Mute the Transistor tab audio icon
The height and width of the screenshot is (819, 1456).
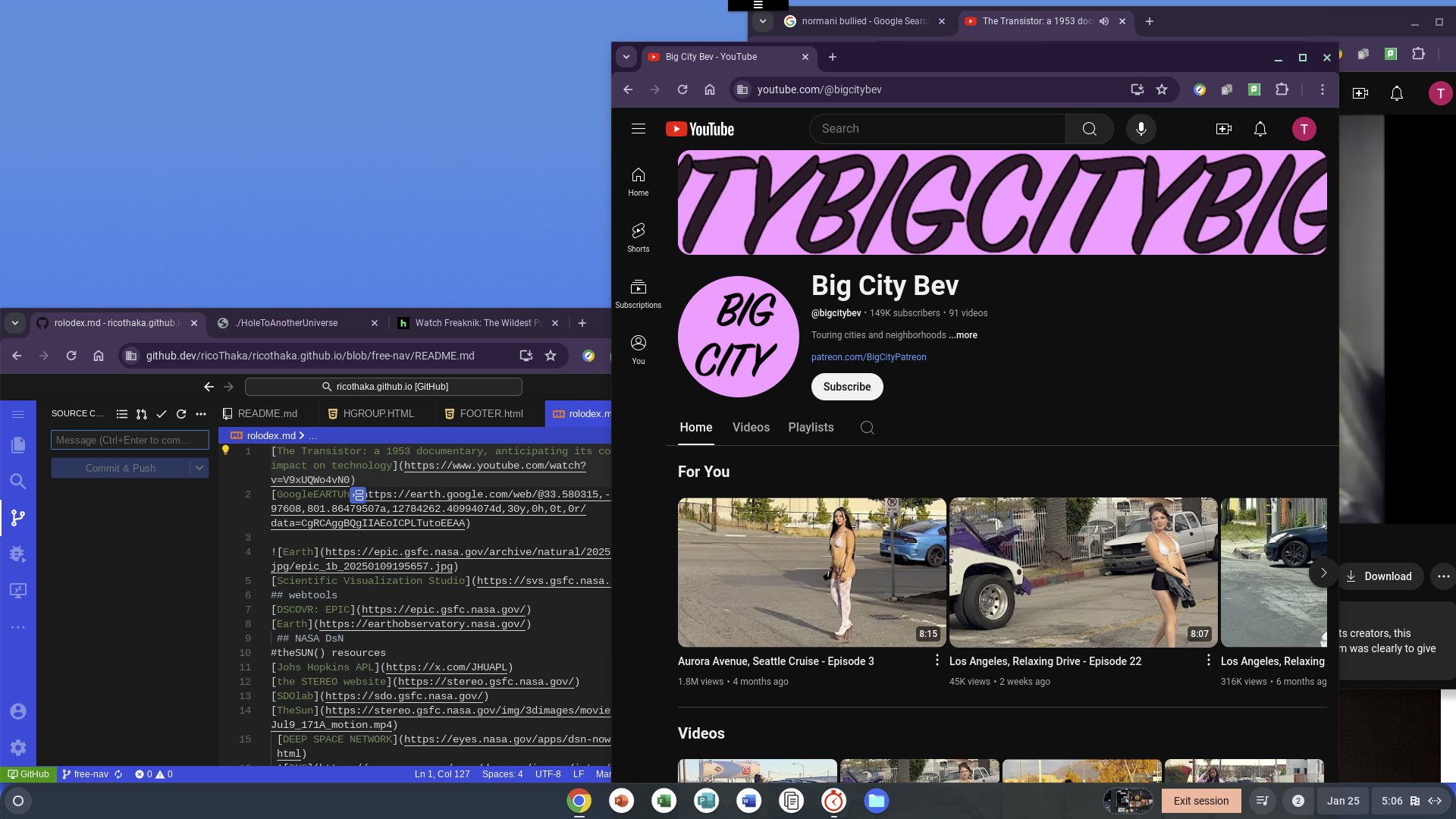(1104, 21)
